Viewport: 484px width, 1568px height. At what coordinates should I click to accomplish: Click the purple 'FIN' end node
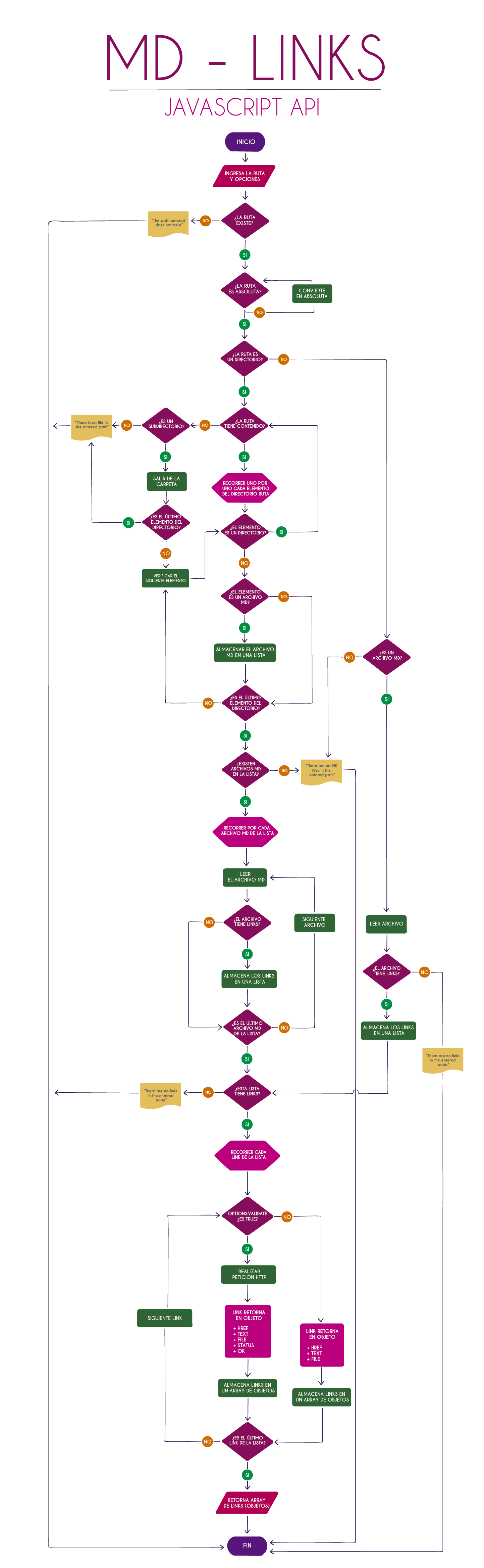pyautogui.click(x=247, y=1546)
